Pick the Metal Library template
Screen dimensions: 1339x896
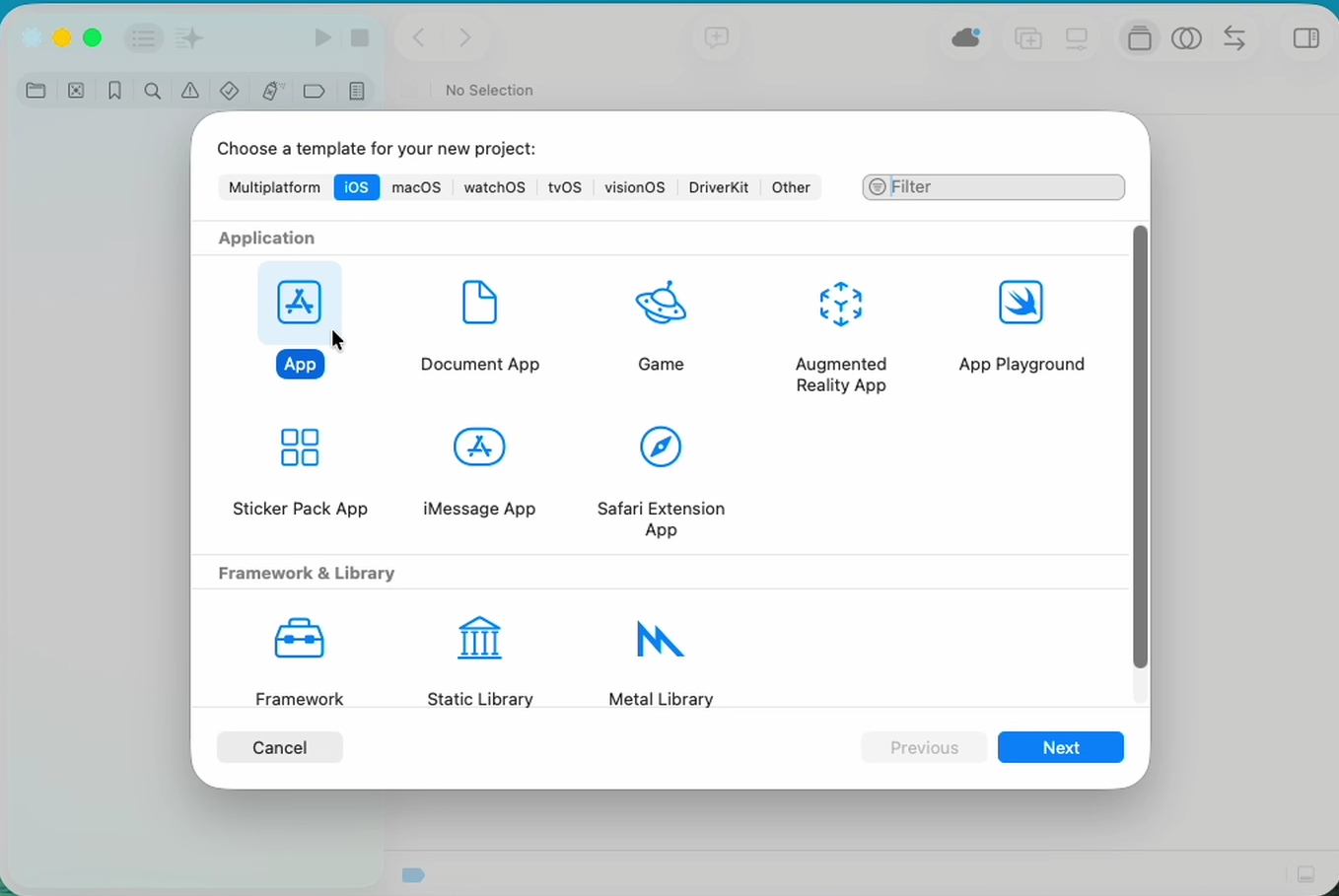(661, 639)
